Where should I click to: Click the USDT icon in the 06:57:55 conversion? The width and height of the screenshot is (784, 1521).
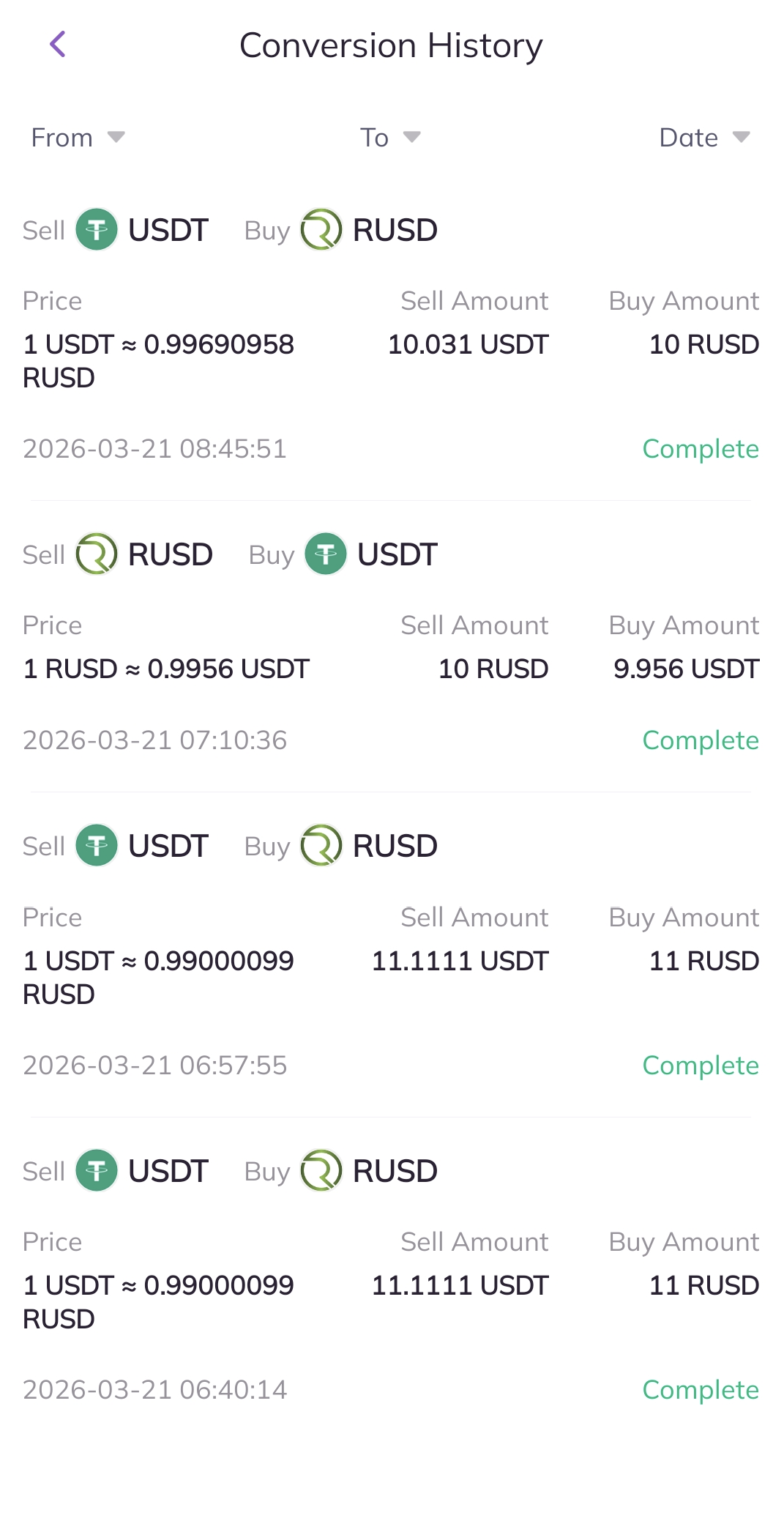[97, 846]
